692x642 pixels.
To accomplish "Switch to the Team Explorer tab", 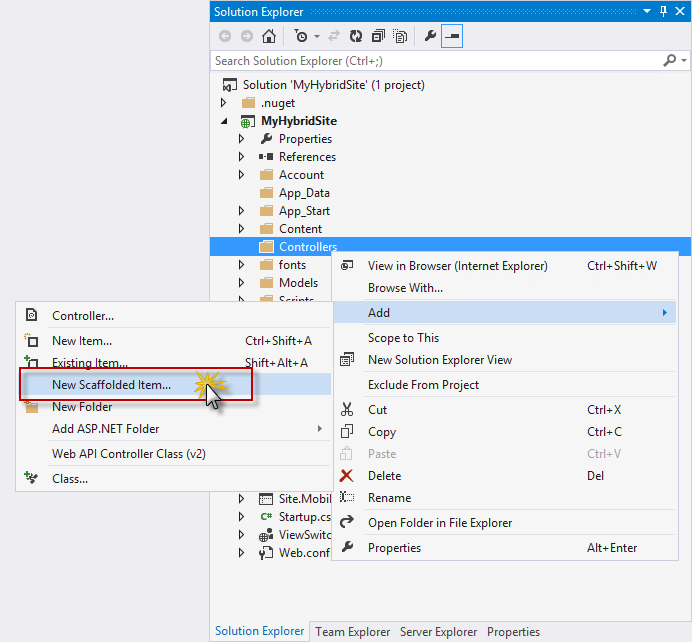I will 353,632.
